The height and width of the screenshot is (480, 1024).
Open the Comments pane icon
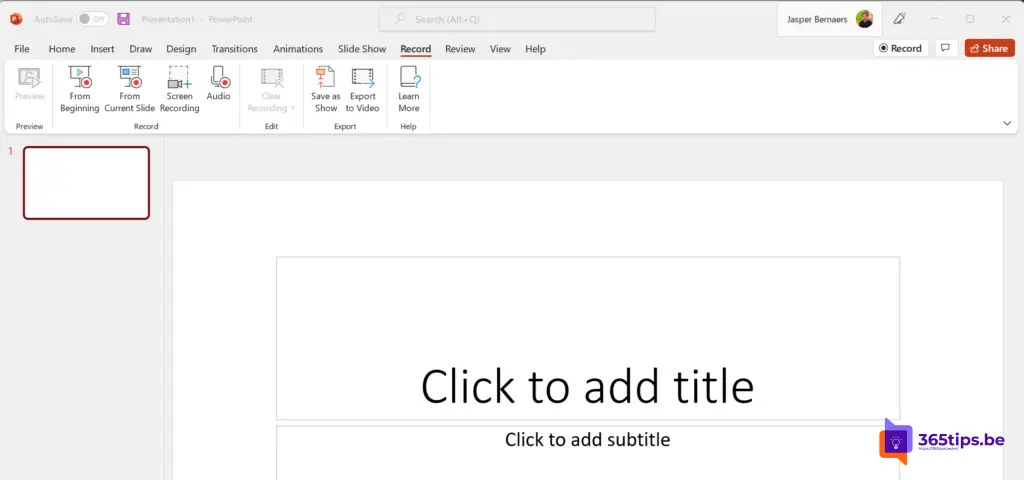pyautogui.click(x=945, y=48)
